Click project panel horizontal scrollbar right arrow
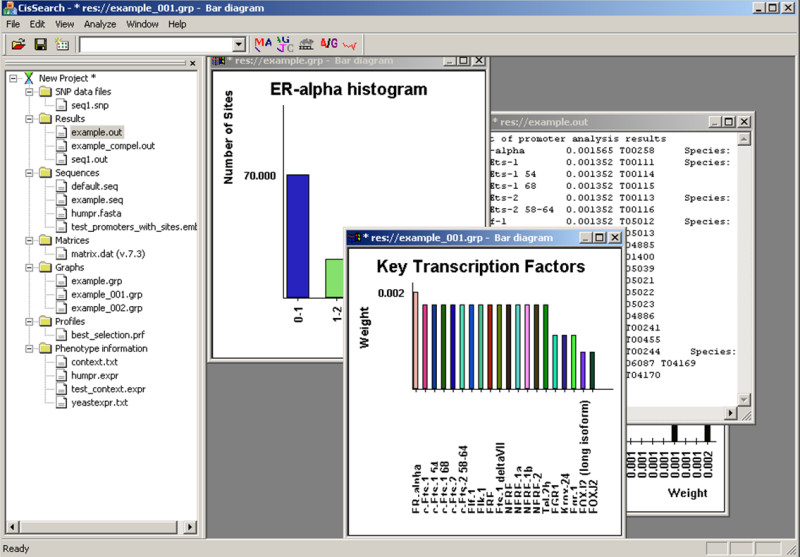Image resolution: width=800 pixels, height=557 pixels. point(190,527)
